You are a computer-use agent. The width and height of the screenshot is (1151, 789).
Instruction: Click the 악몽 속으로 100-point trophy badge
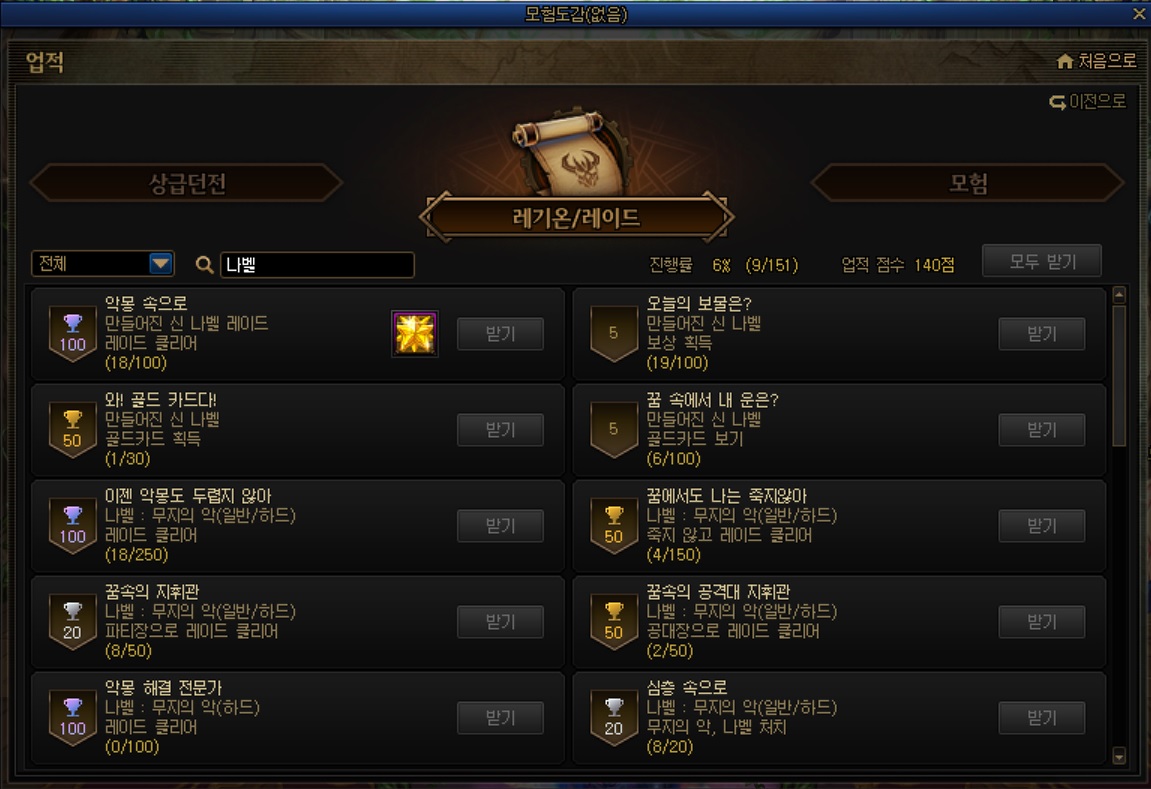coord(72,334)
